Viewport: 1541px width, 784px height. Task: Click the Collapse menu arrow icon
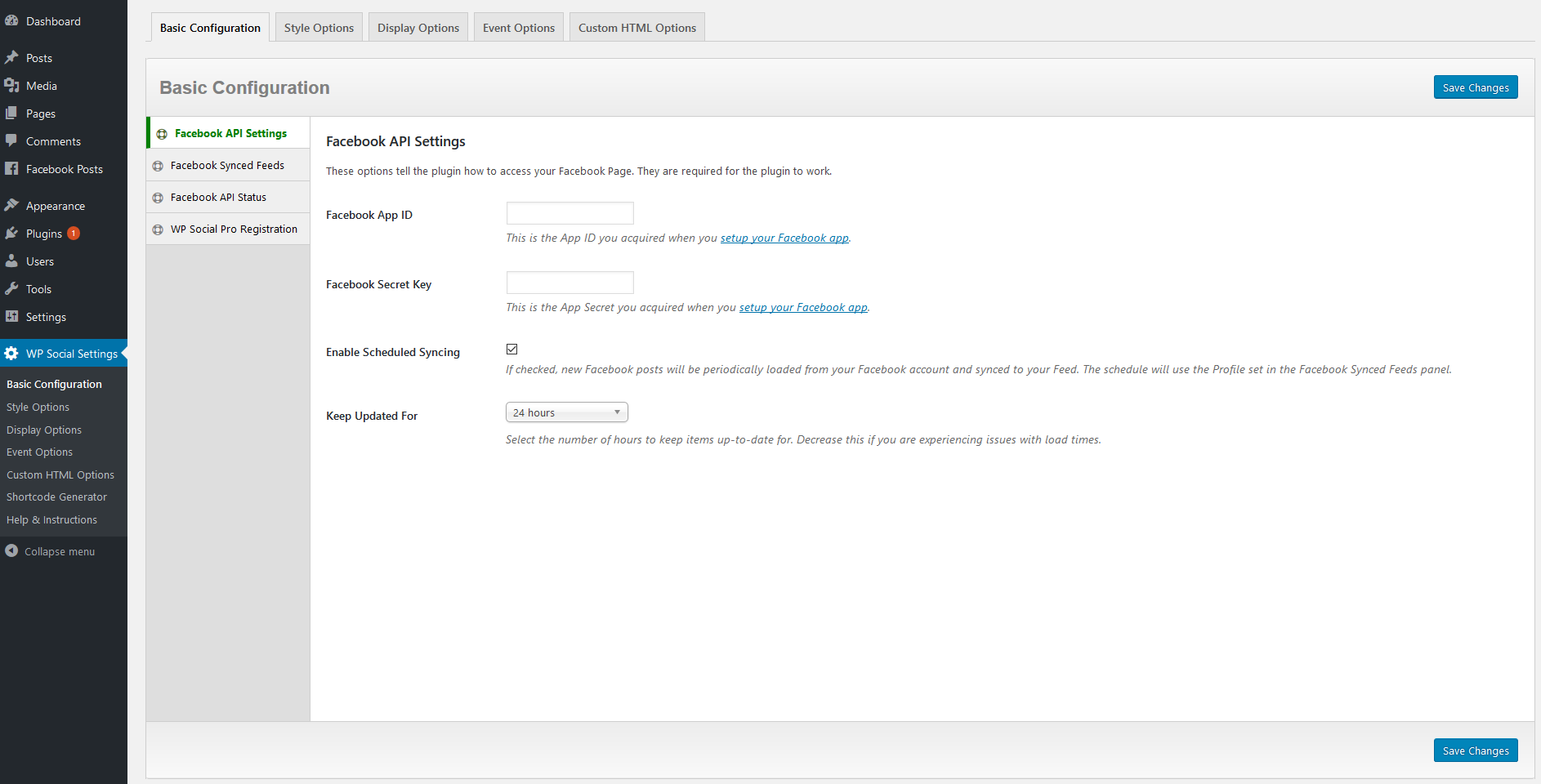tap(11, 550)
